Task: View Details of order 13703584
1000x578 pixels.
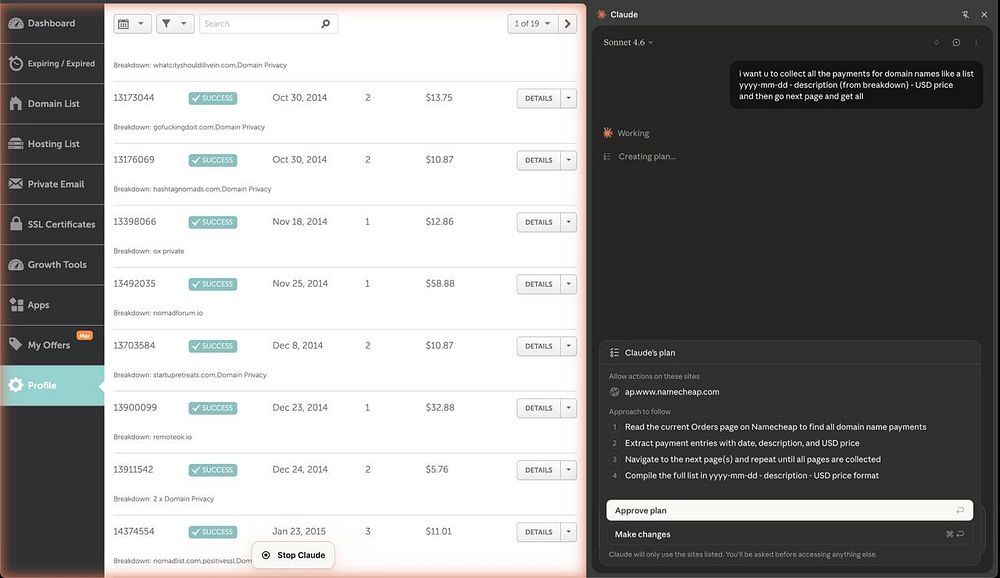Action: (x=538, y=346)
